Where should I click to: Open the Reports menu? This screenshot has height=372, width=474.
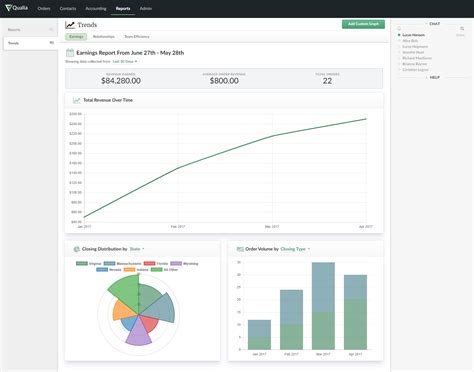coord(123,8)
